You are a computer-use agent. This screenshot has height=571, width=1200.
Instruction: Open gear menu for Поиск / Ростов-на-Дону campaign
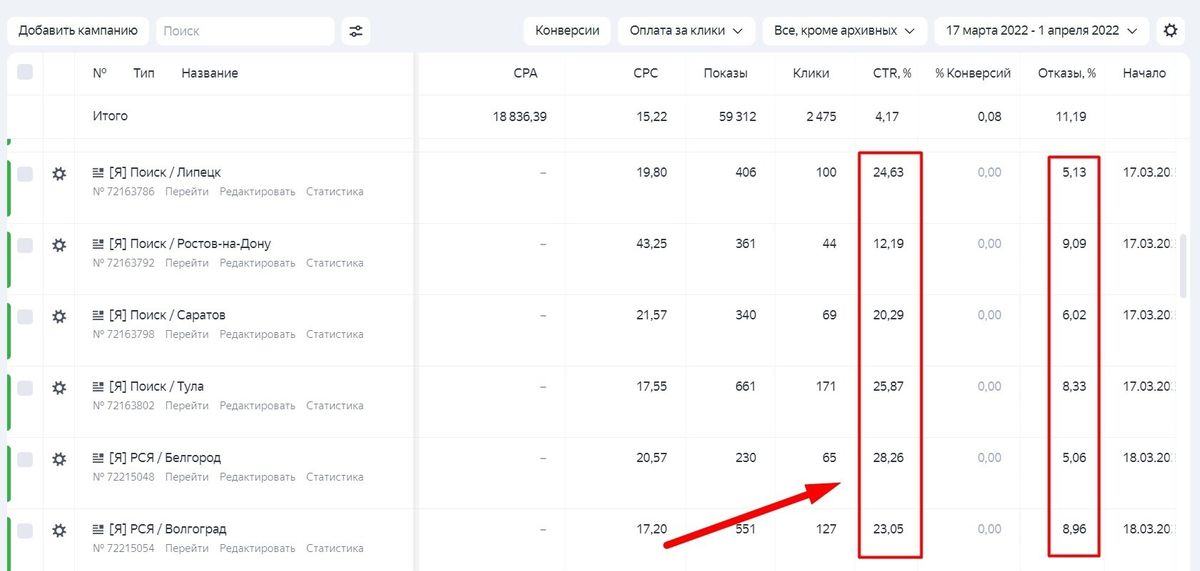(59, 245)
